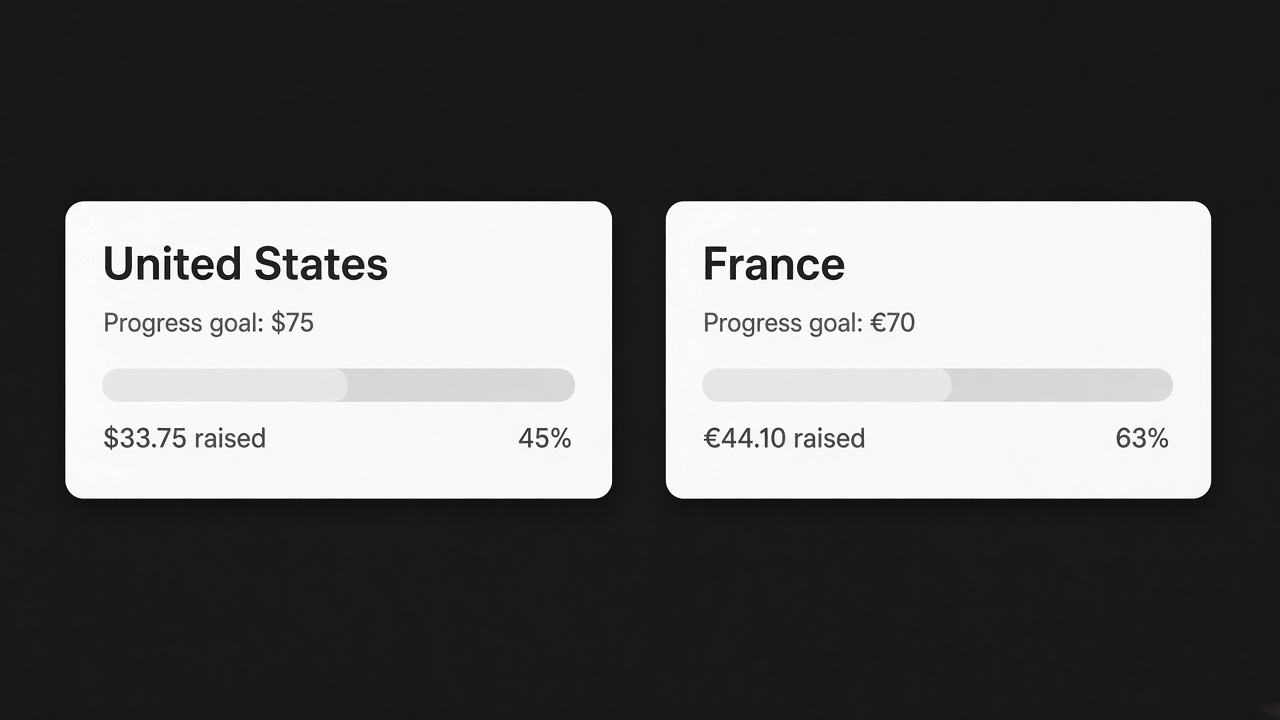Click the United States progress bar

[339, 385]
